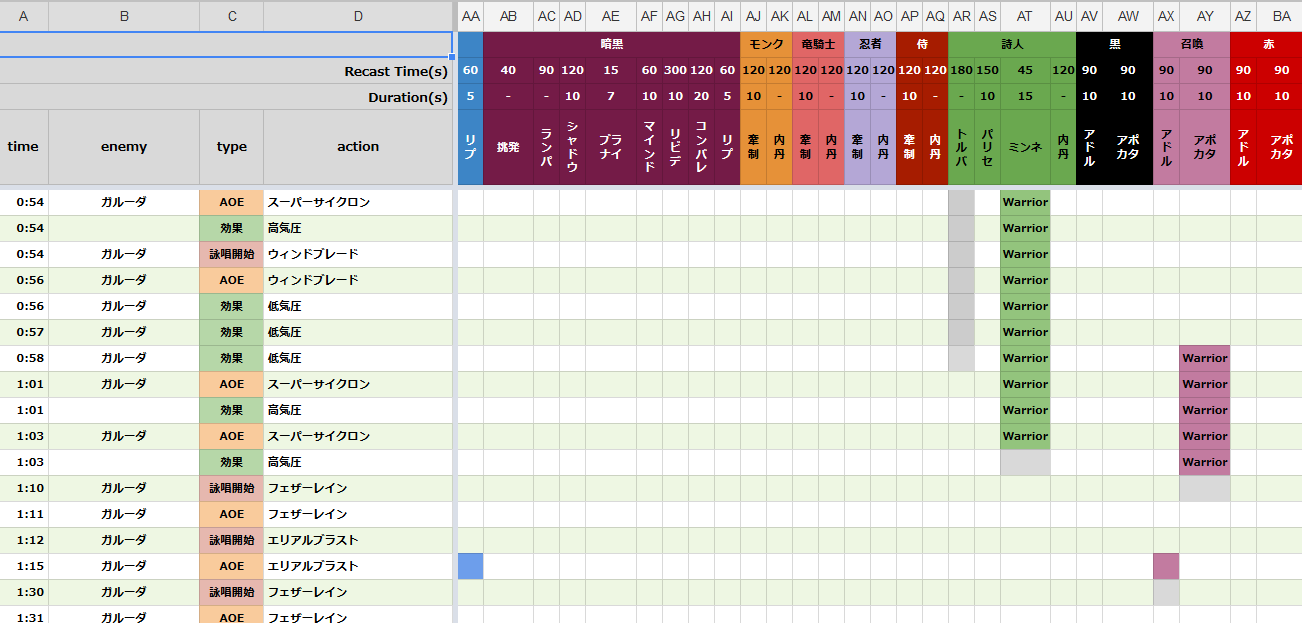1302x623 pixels.
Task: Select the アドル header under 黒
Action: point(1089,147)
